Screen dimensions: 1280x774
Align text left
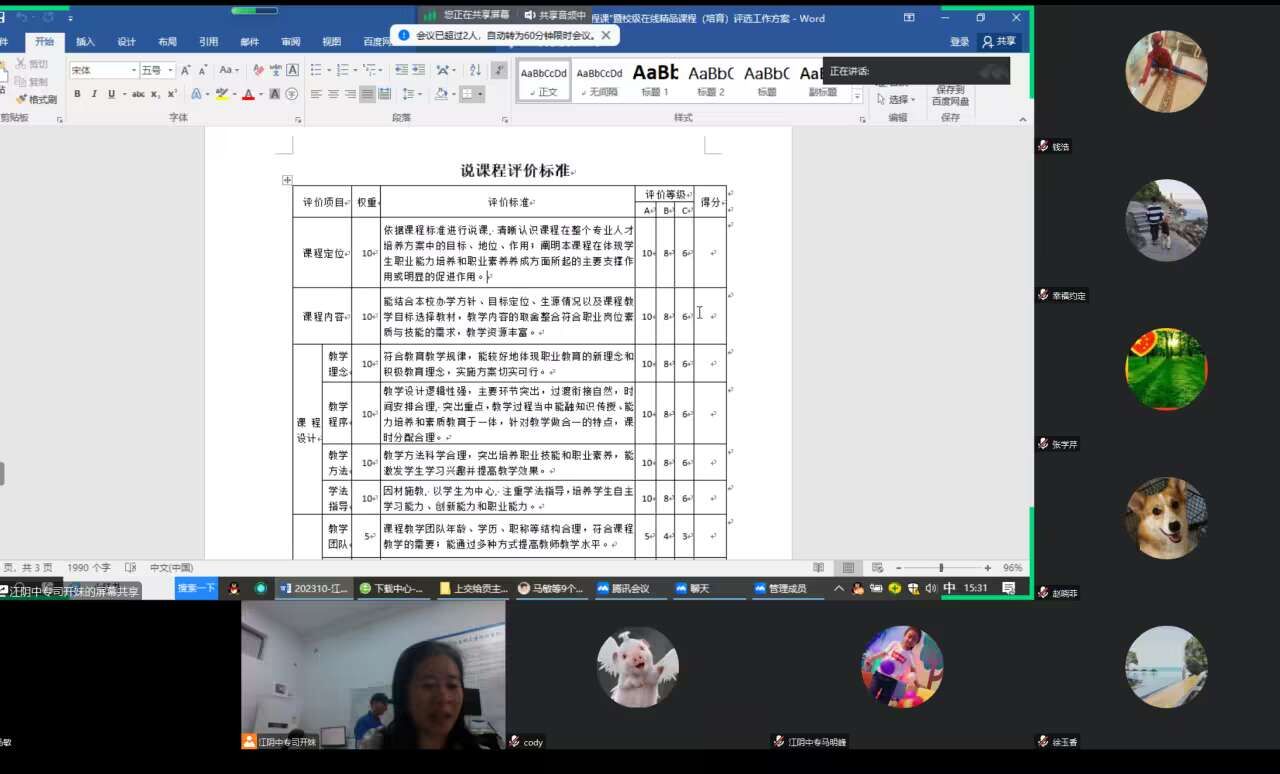[x=316, y=94]
